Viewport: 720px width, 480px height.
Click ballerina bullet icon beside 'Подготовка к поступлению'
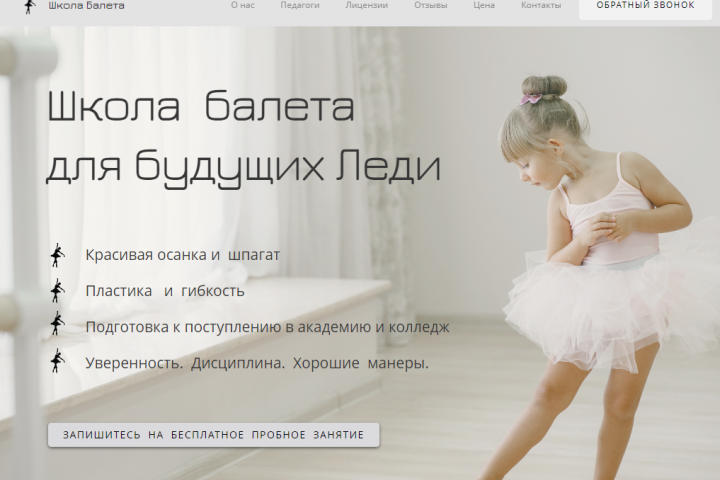[57, 324]
